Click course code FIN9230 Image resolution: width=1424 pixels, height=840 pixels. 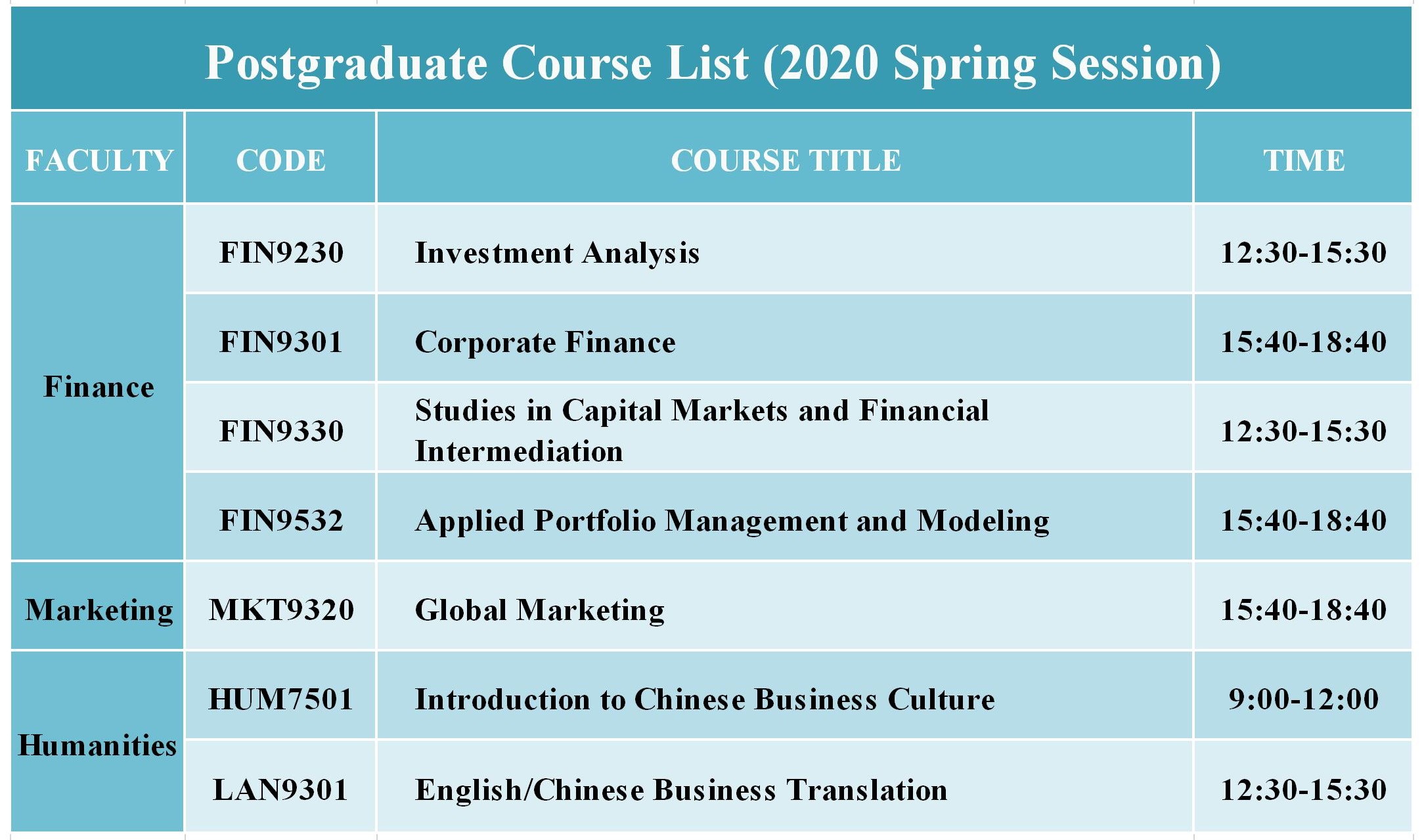281,252
